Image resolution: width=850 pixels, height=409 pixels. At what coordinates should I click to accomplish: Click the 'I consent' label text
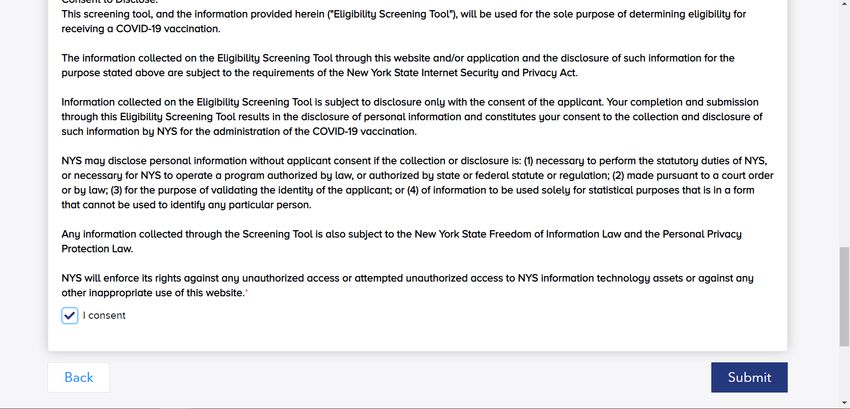pos(104,315)
